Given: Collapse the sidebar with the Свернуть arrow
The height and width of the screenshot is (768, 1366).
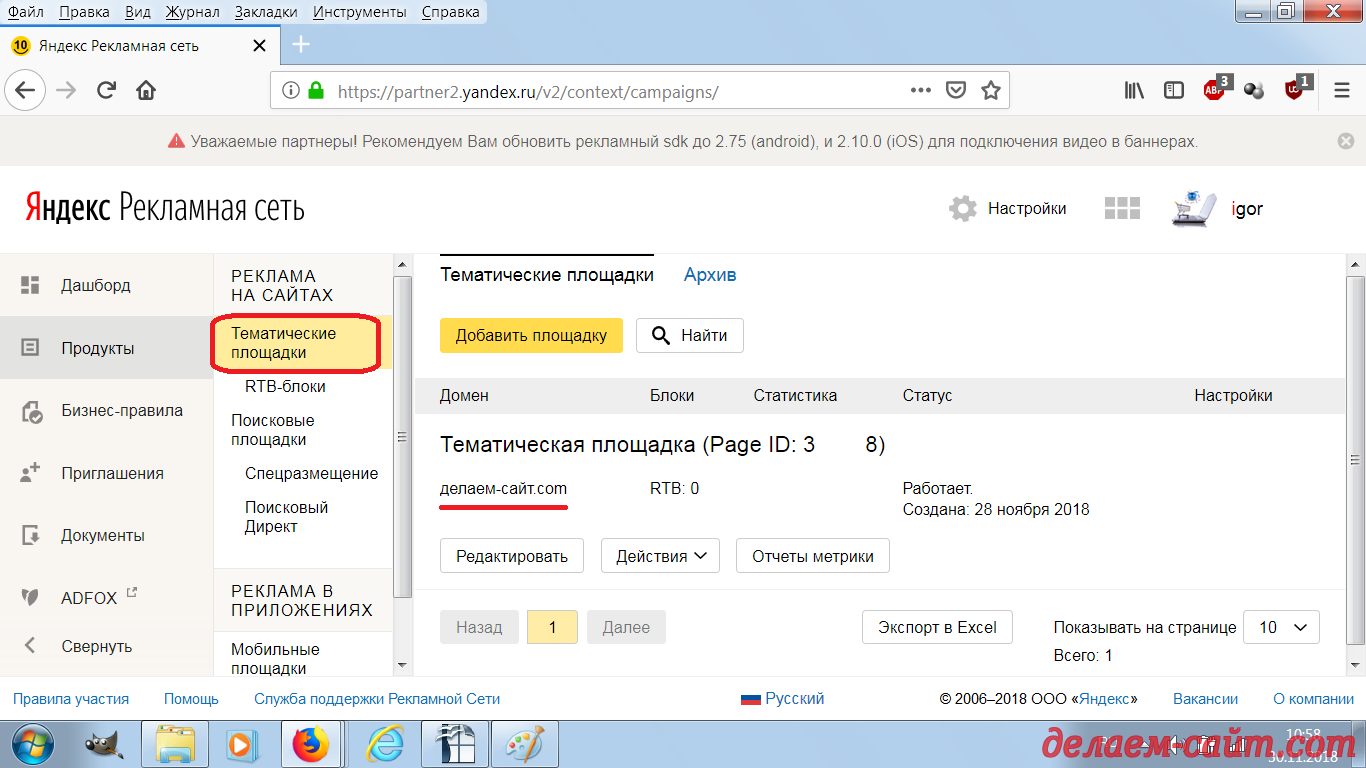Looking at the screenshot, I should [x=30, y=646].
